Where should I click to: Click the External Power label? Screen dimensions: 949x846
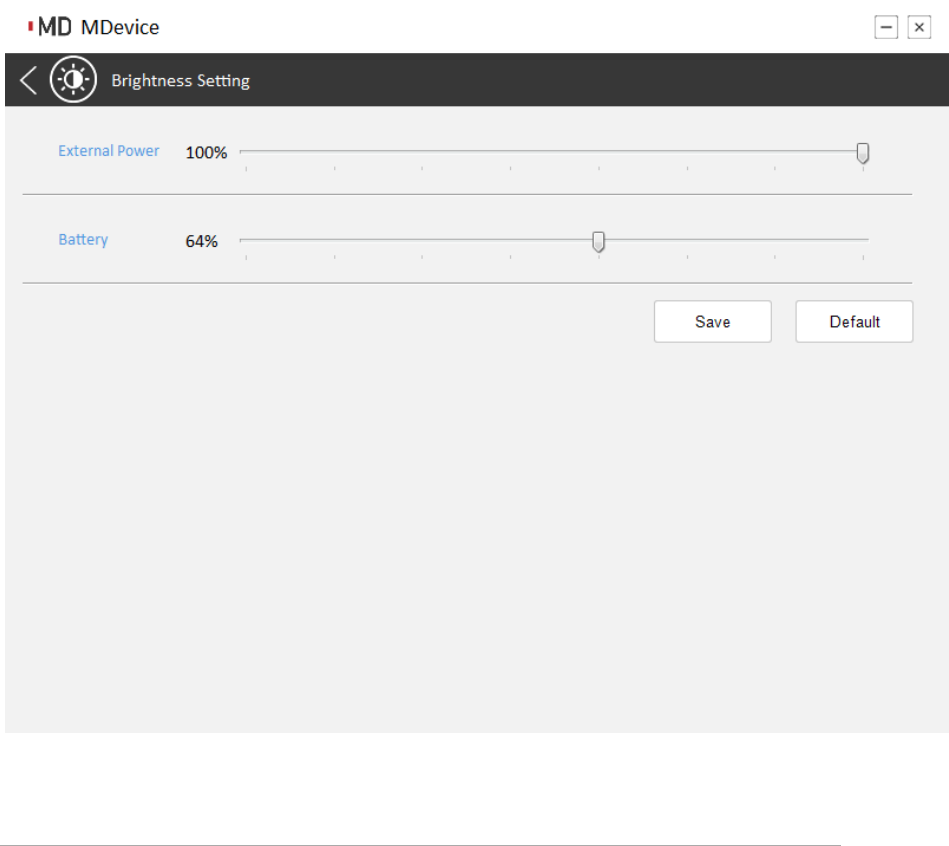108,151
